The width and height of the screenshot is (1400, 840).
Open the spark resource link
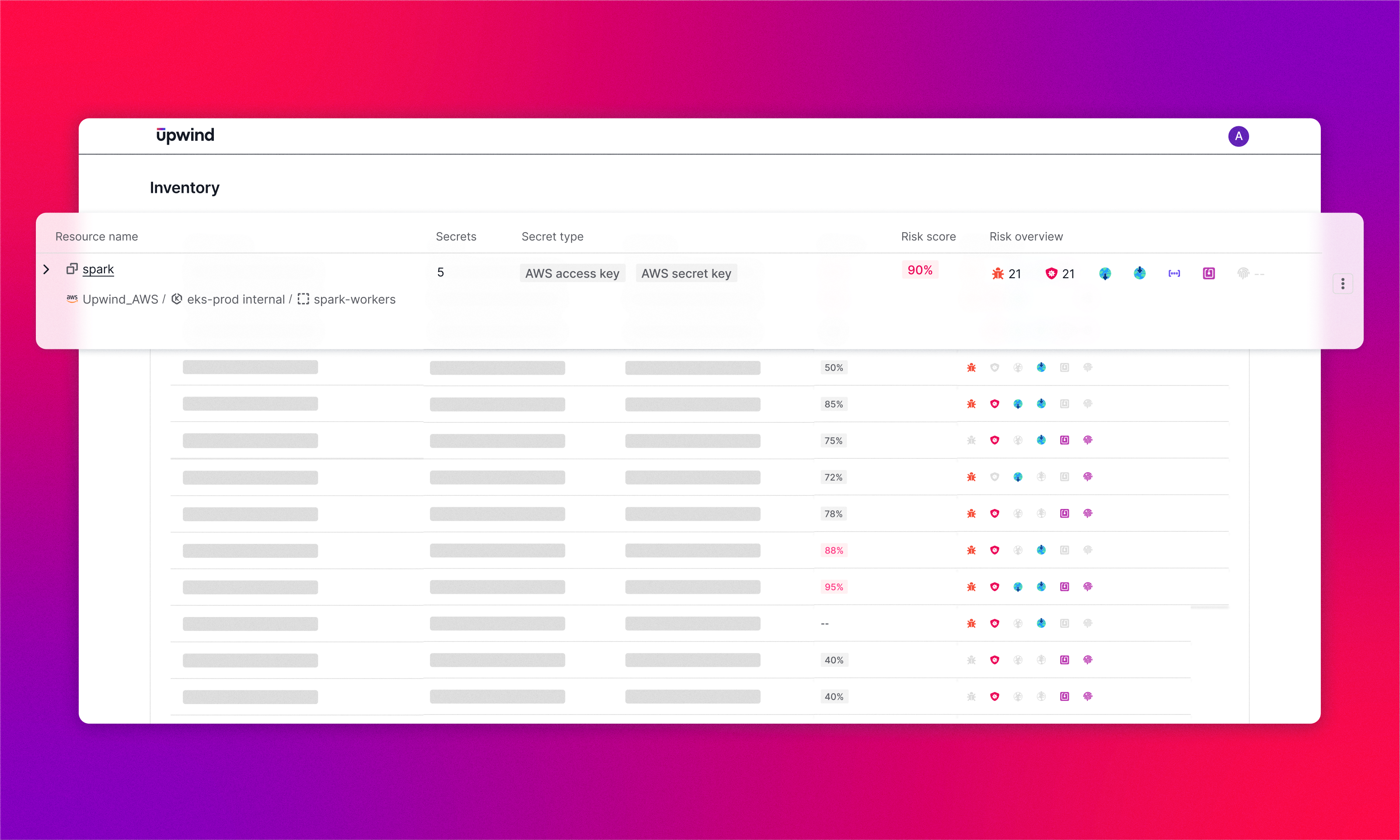pos(98,269)
